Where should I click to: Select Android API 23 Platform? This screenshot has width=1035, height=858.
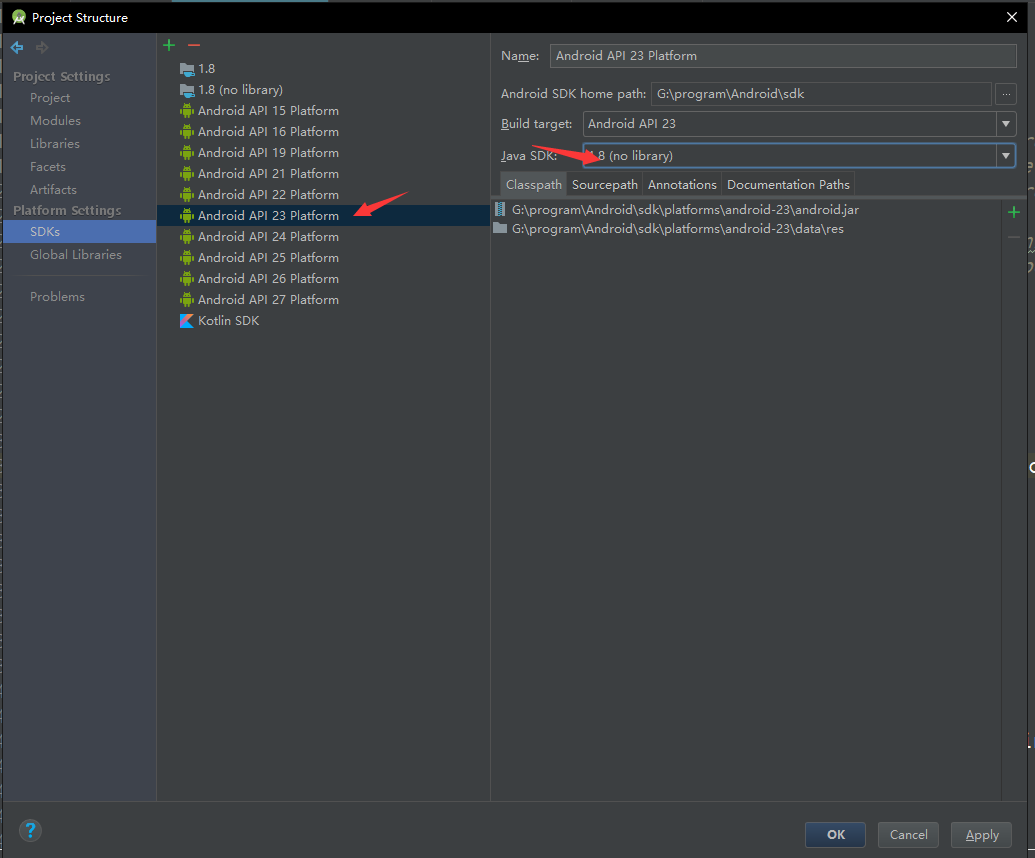point(323,216)
